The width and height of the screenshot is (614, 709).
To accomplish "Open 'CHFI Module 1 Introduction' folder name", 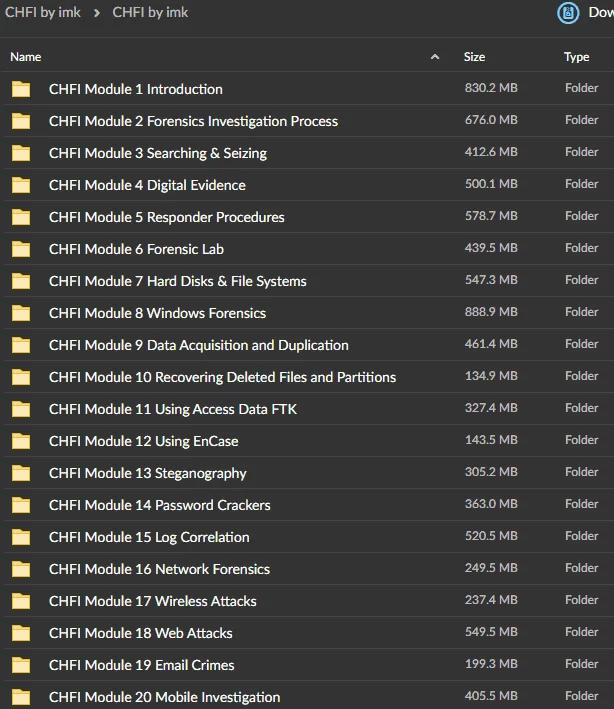I will (x=136, y=89).
